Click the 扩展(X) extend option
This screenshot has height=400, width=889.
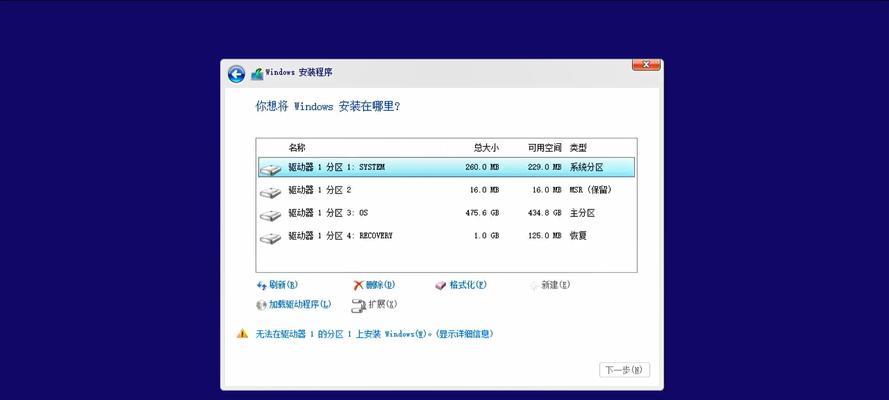(x=383, y=304)
